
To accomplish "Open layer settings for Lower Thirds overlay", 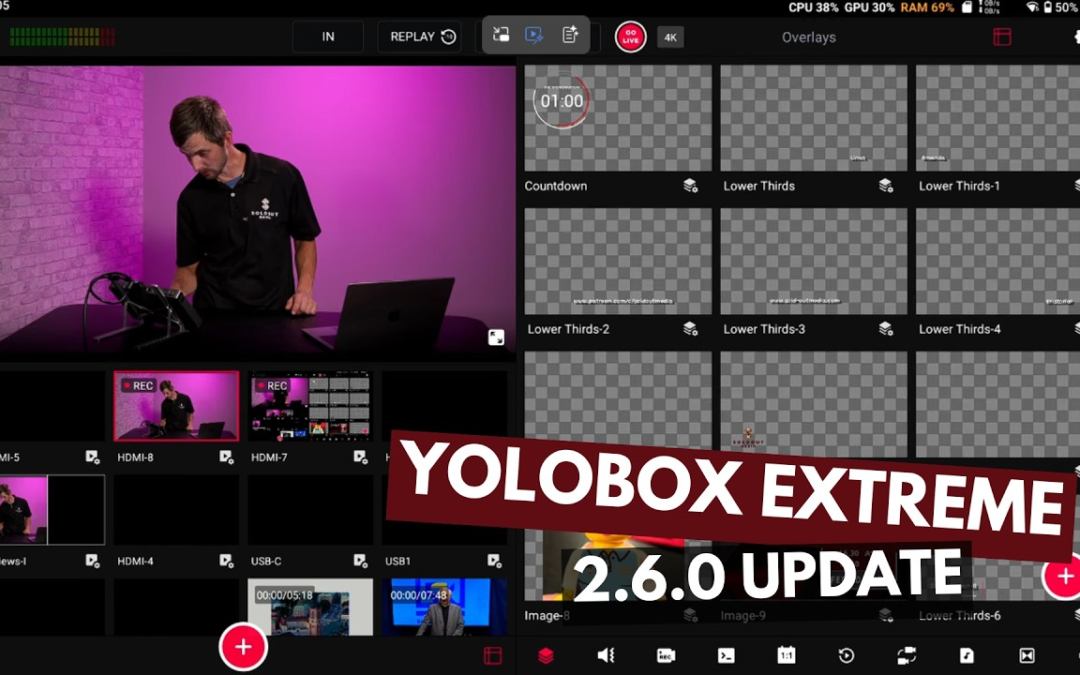I will (x=886, y=186).
